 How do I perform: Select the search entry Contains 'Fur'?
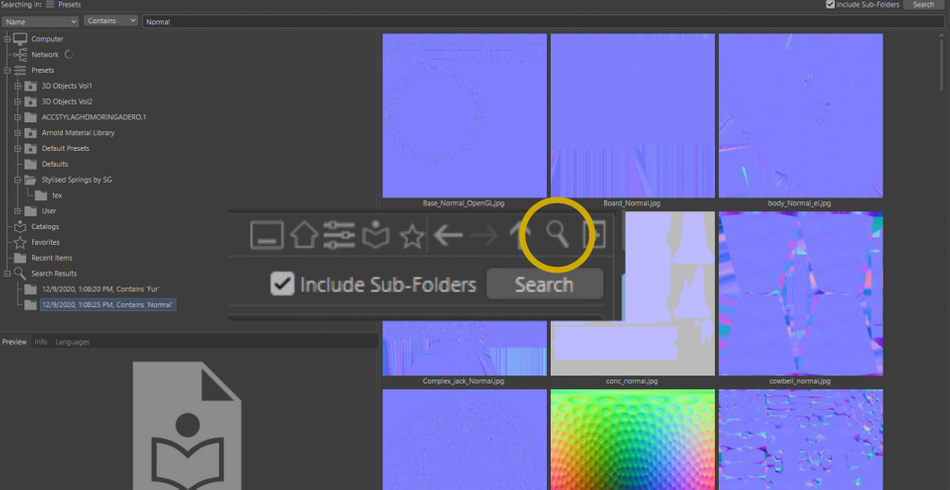101,289
